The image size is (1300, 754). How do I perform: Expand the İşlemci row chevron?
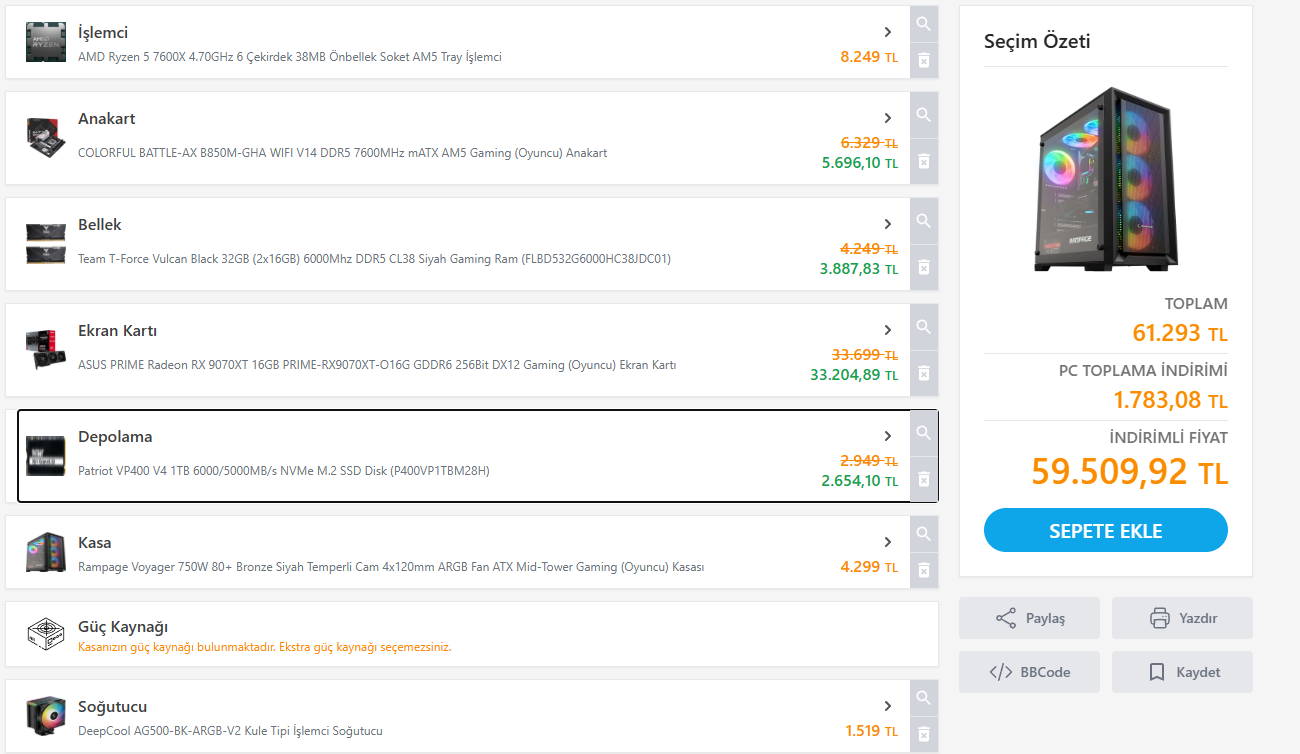point(888,32)
